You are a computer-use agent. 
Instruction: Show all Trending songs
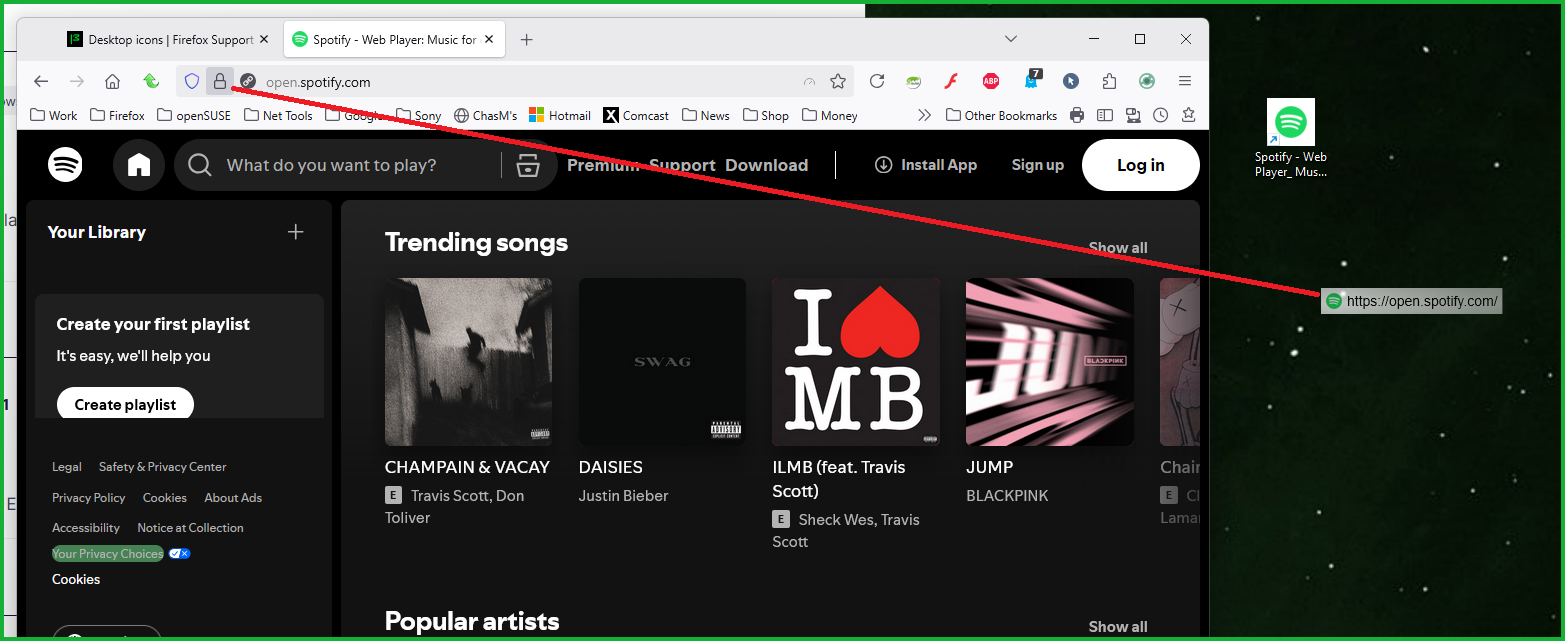(1118, 248)
